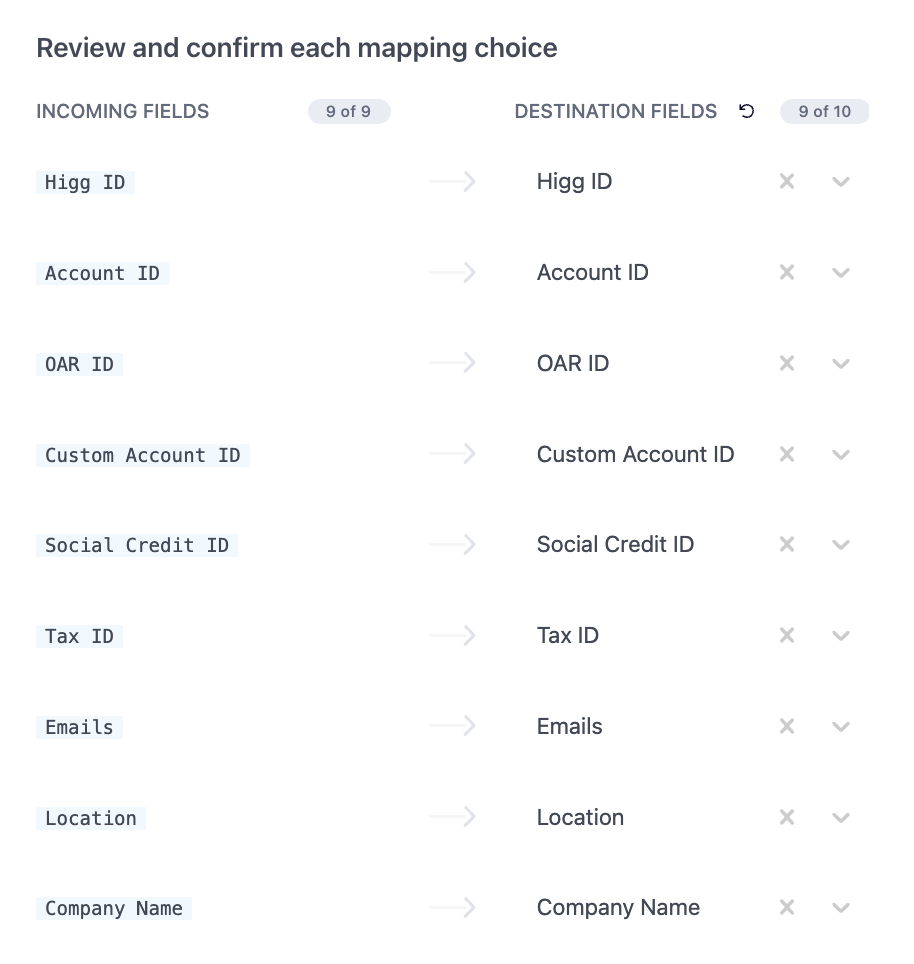Screen dimensions: 914x964
Task: Remove the Higg ID mapping
Action: 787,181
